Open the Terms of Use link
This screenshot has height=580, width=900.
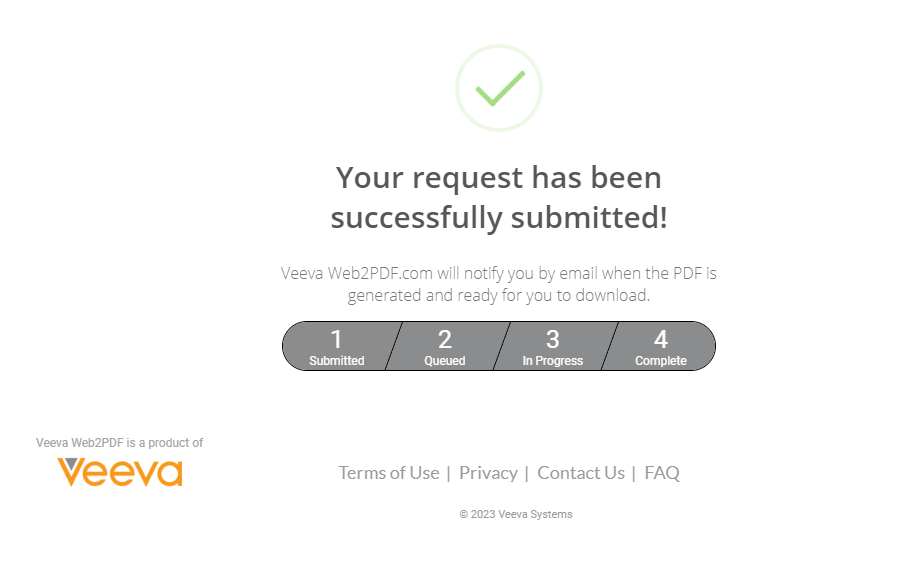click(x=389, y=473)
